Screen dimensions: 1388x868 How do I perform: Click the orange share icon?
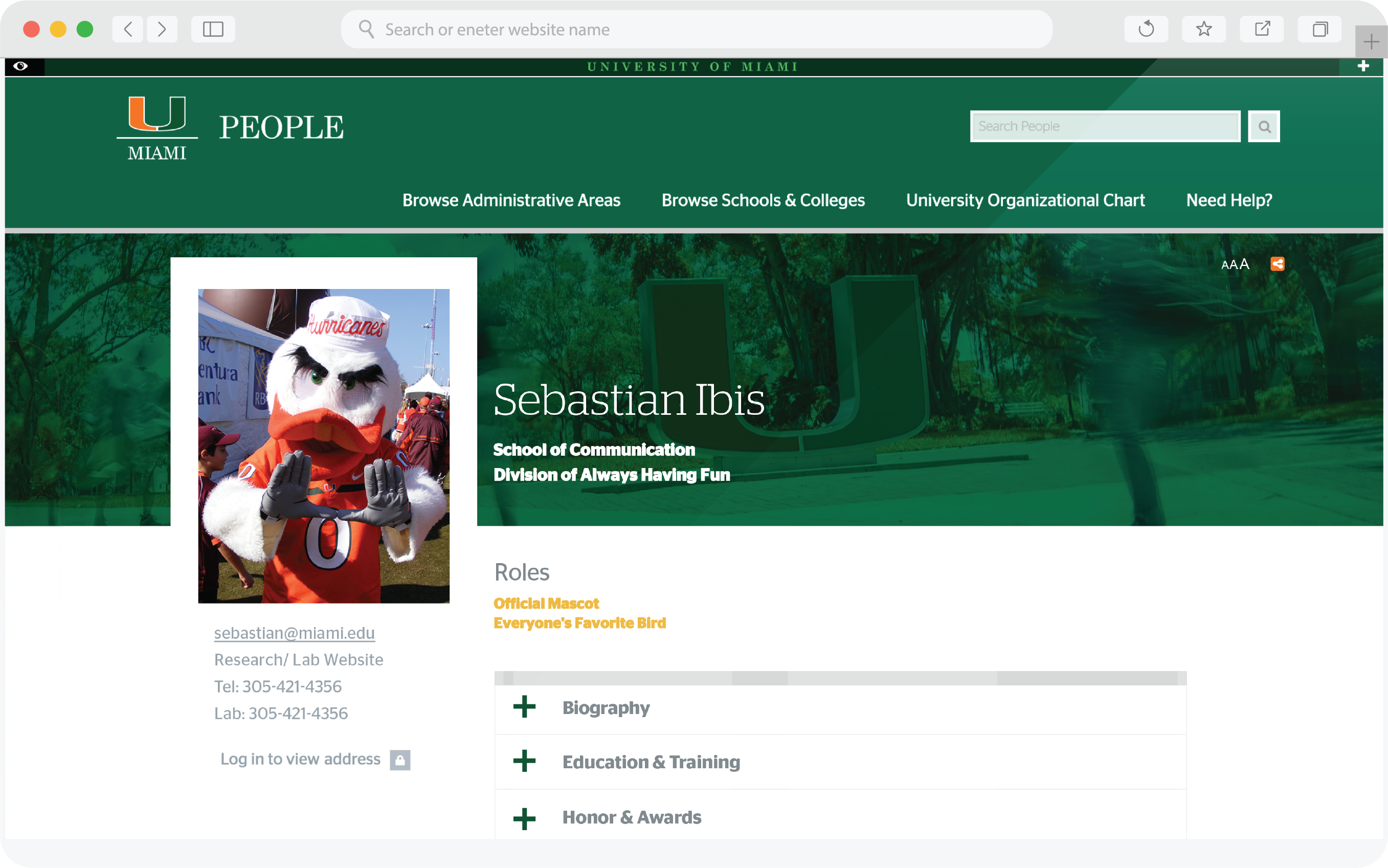[x=1277, y=264]
